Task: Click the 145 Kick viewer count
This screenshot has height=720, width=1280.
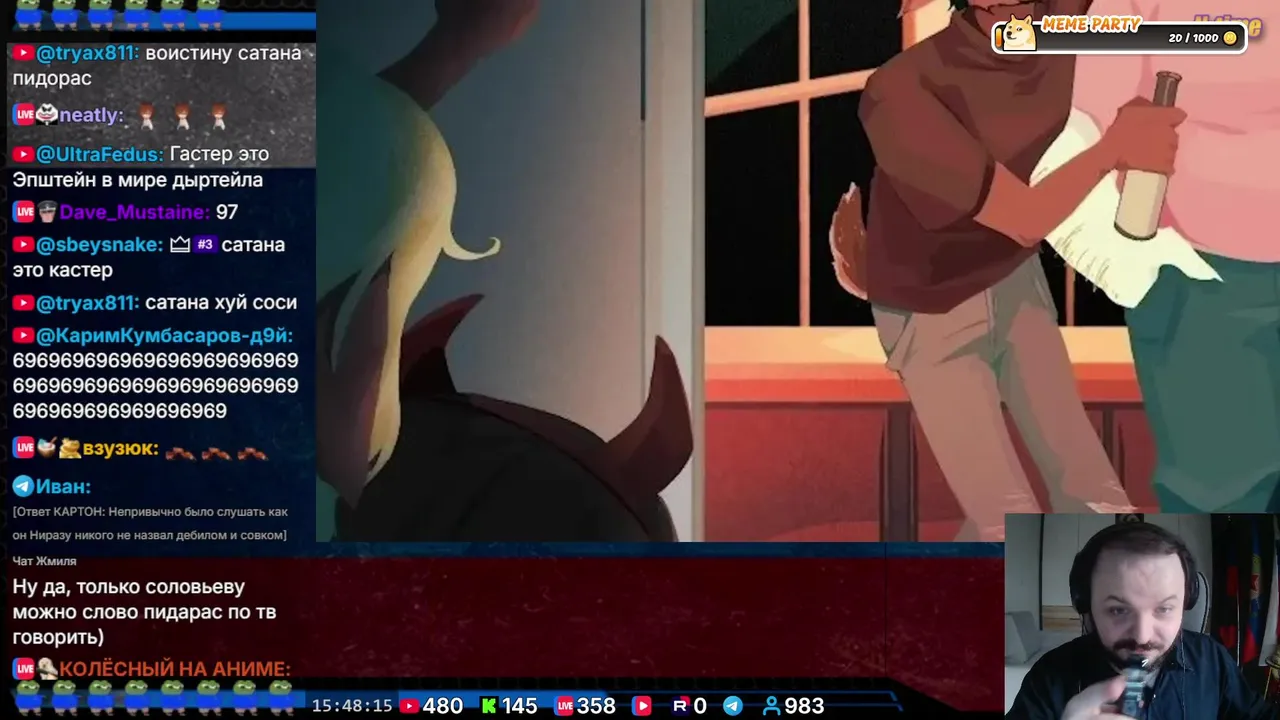Action: (519, 706)
